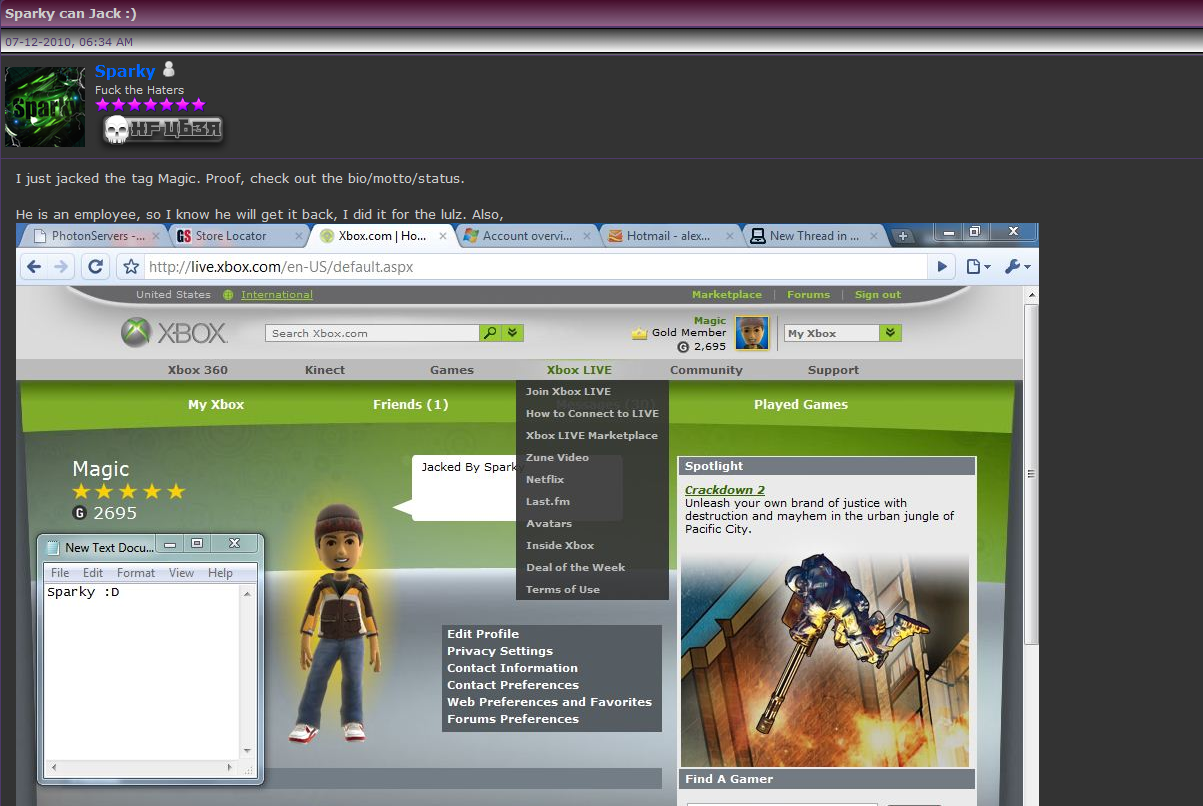Click the Magic gamer avatar picture
Image resolution: width=1203 pixels, height=806 pixels.
click(x=751, y=333)
